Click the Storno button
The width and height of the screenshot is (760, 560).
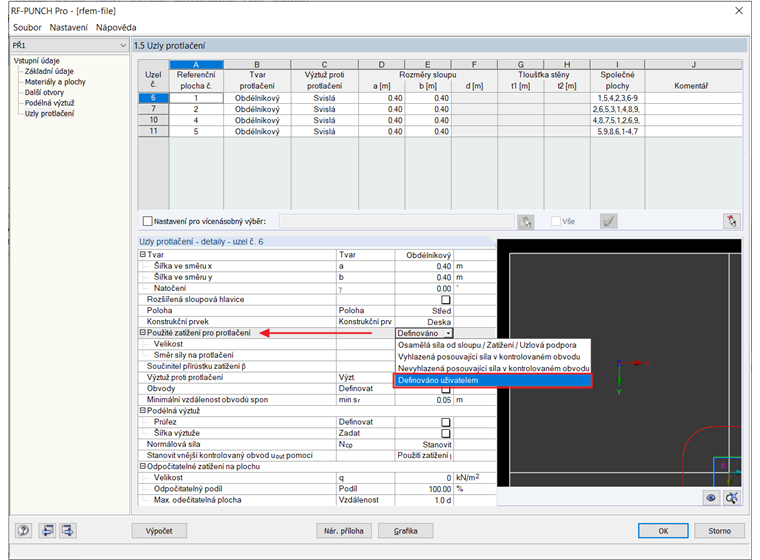719,531
